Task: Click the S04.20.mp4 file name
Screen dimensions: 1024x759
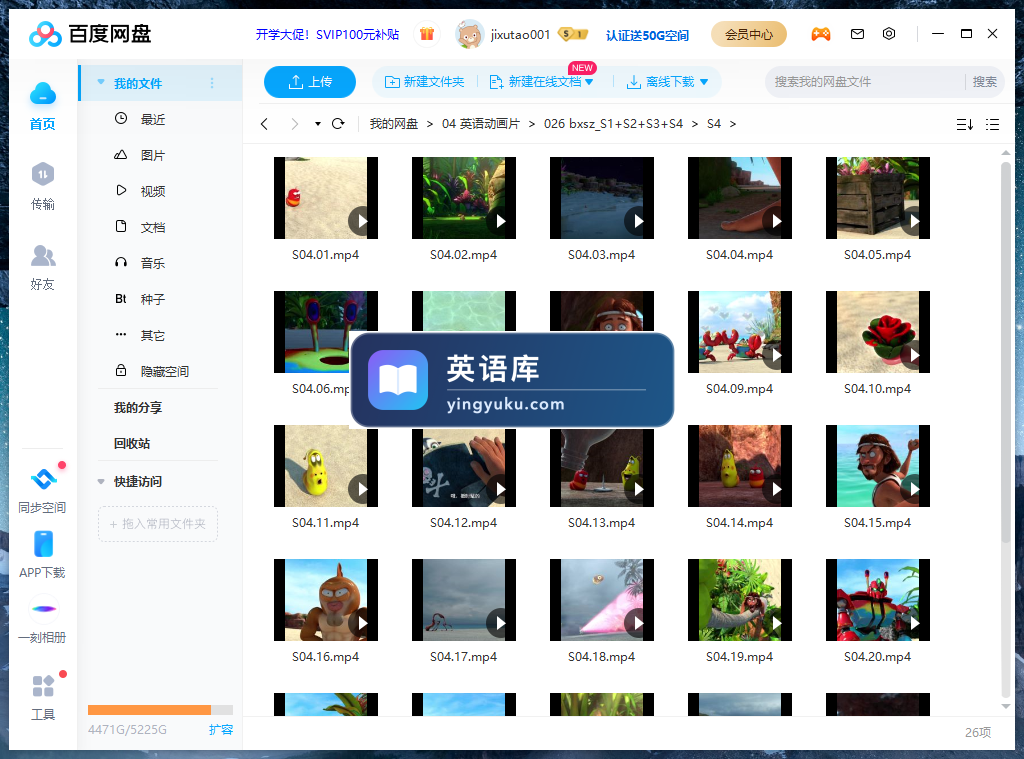Action: (878, 657)
